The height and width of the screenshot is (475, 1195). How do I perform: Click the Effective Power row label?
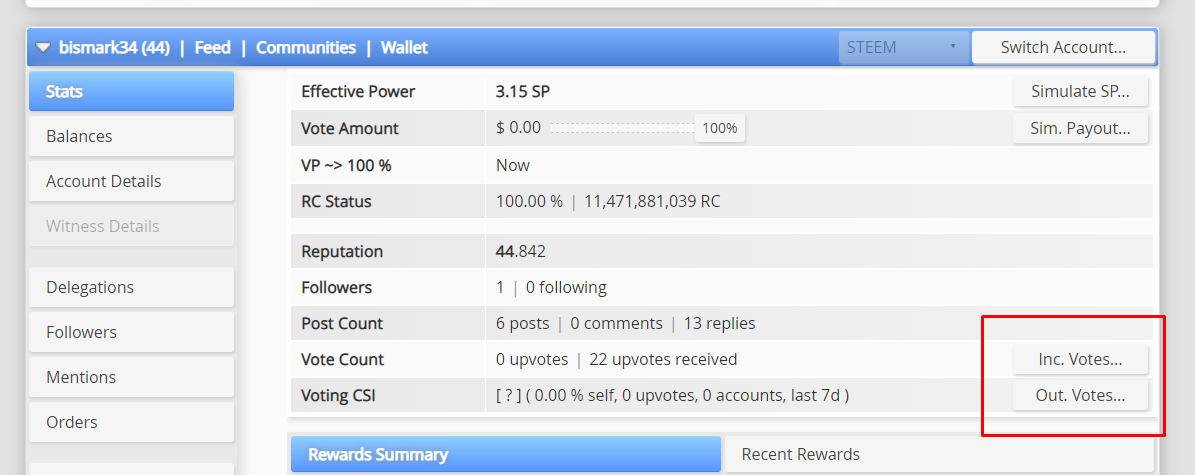click(x=358, y=91)
